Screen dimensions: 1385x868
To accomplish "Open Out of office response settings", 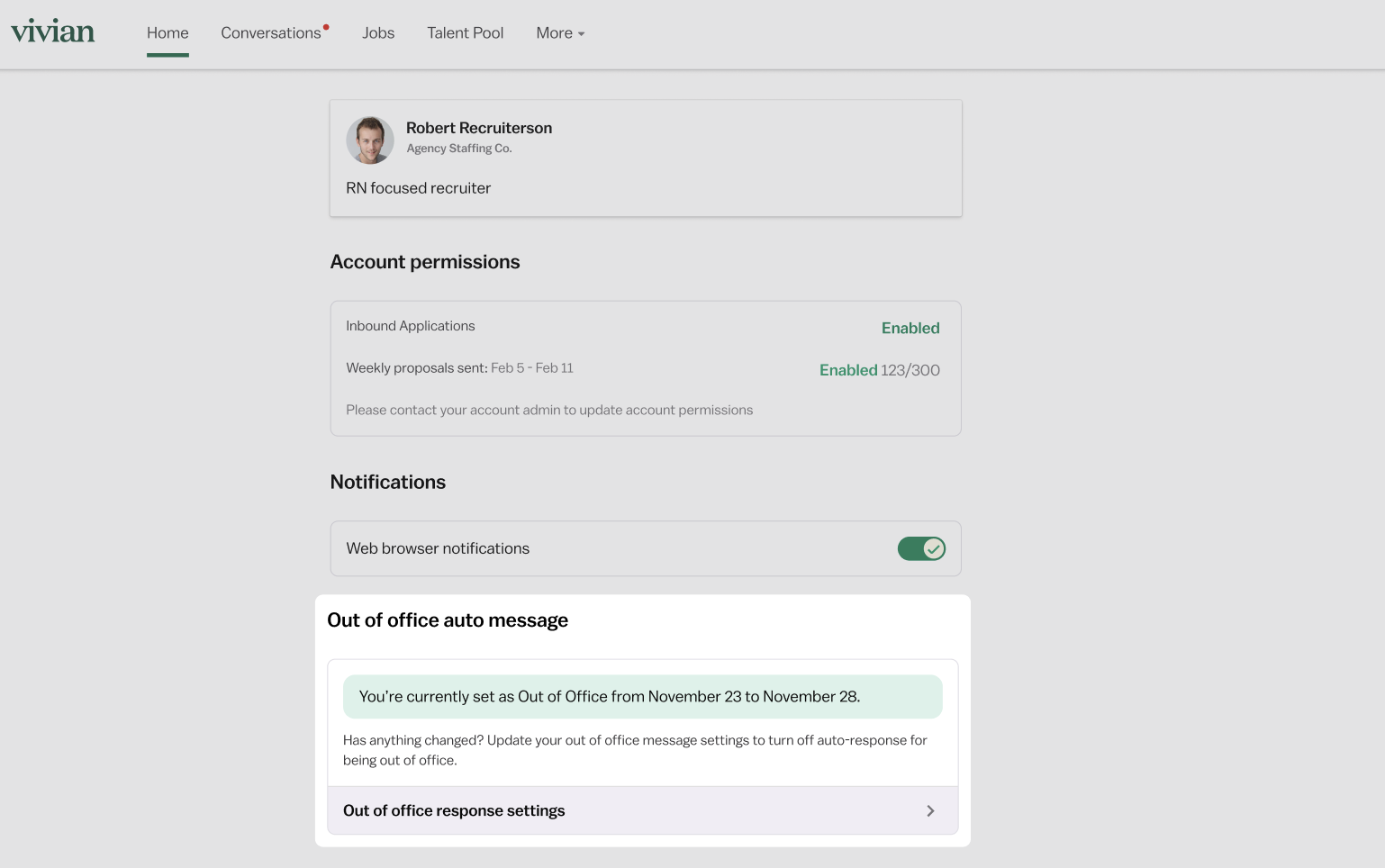I will pos(643,810).
